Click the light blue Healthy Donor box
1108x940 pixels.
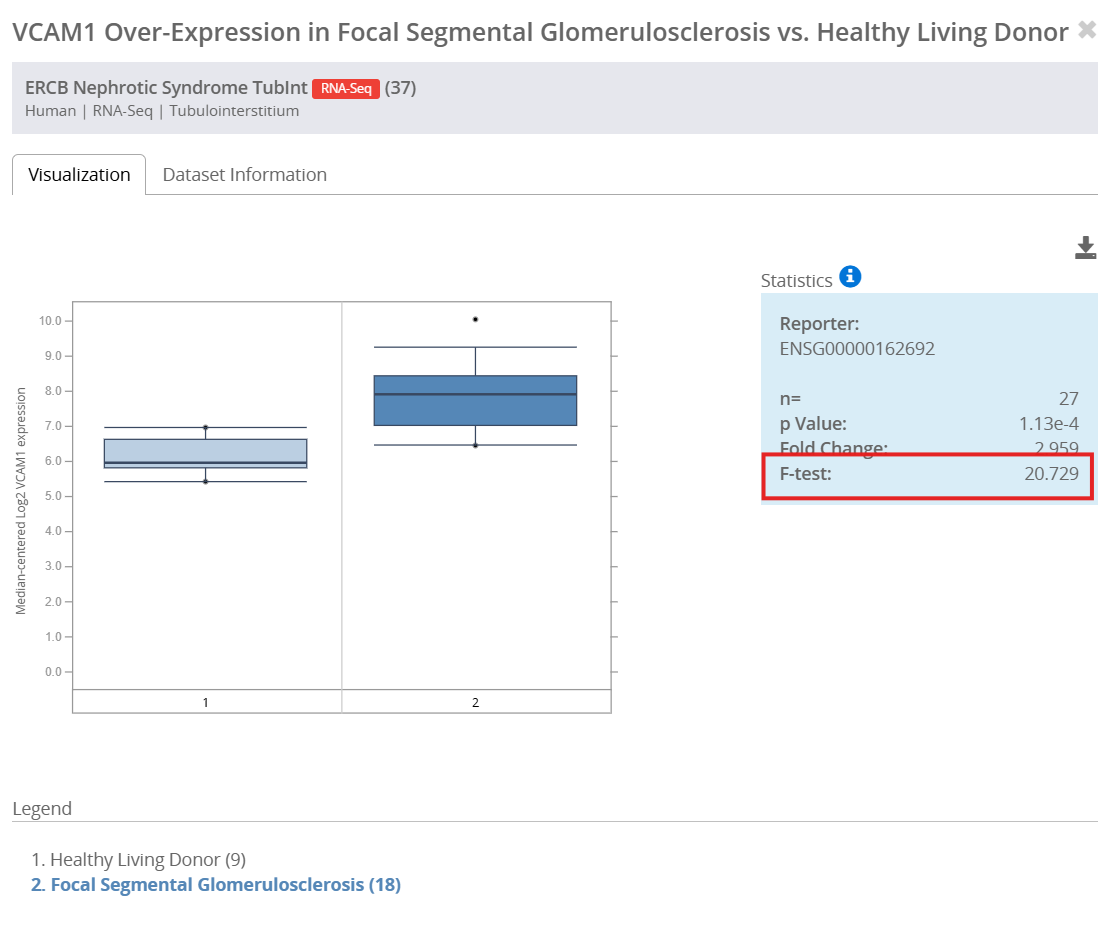(x=206, y=453)
